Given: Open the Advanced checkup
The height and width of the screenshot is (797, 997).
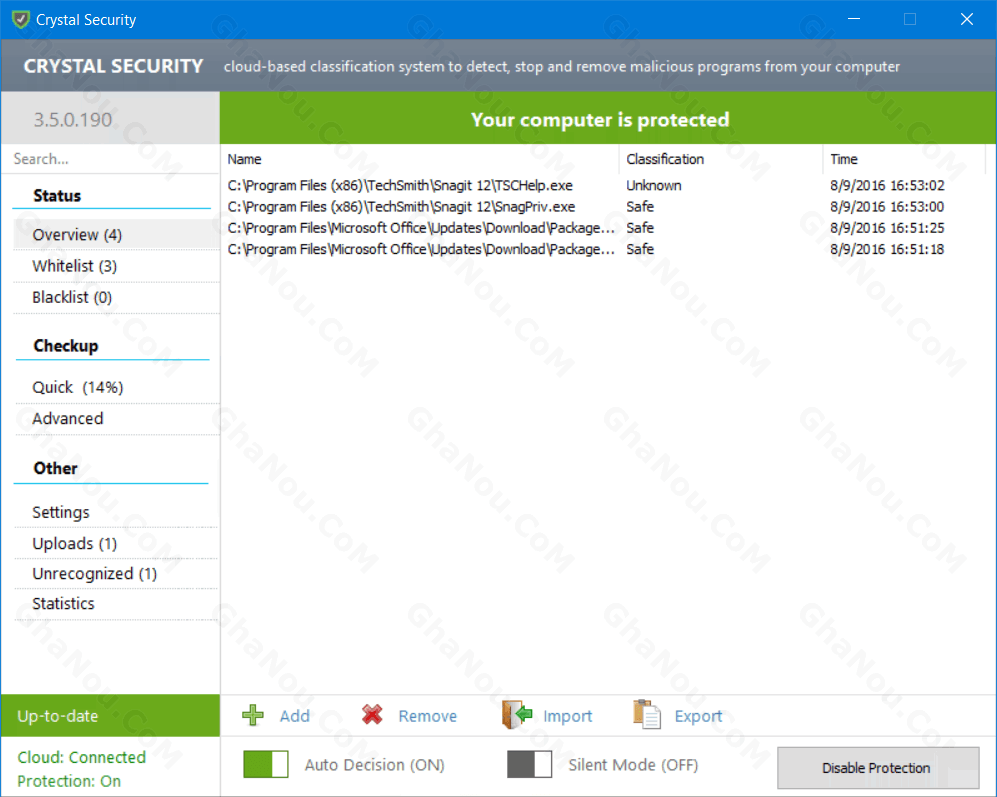Looking at the screenshot, I should click(116, 419).
